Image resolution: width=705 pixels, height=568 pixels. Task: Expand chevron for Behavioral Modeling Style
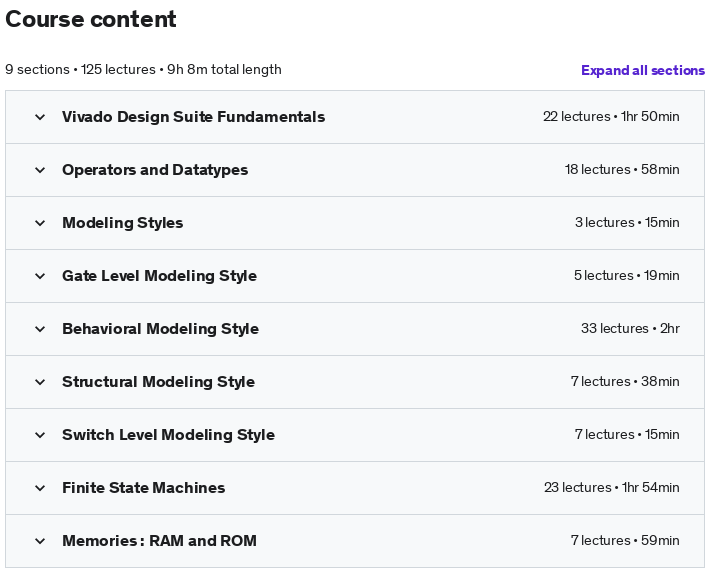(40, 329)
